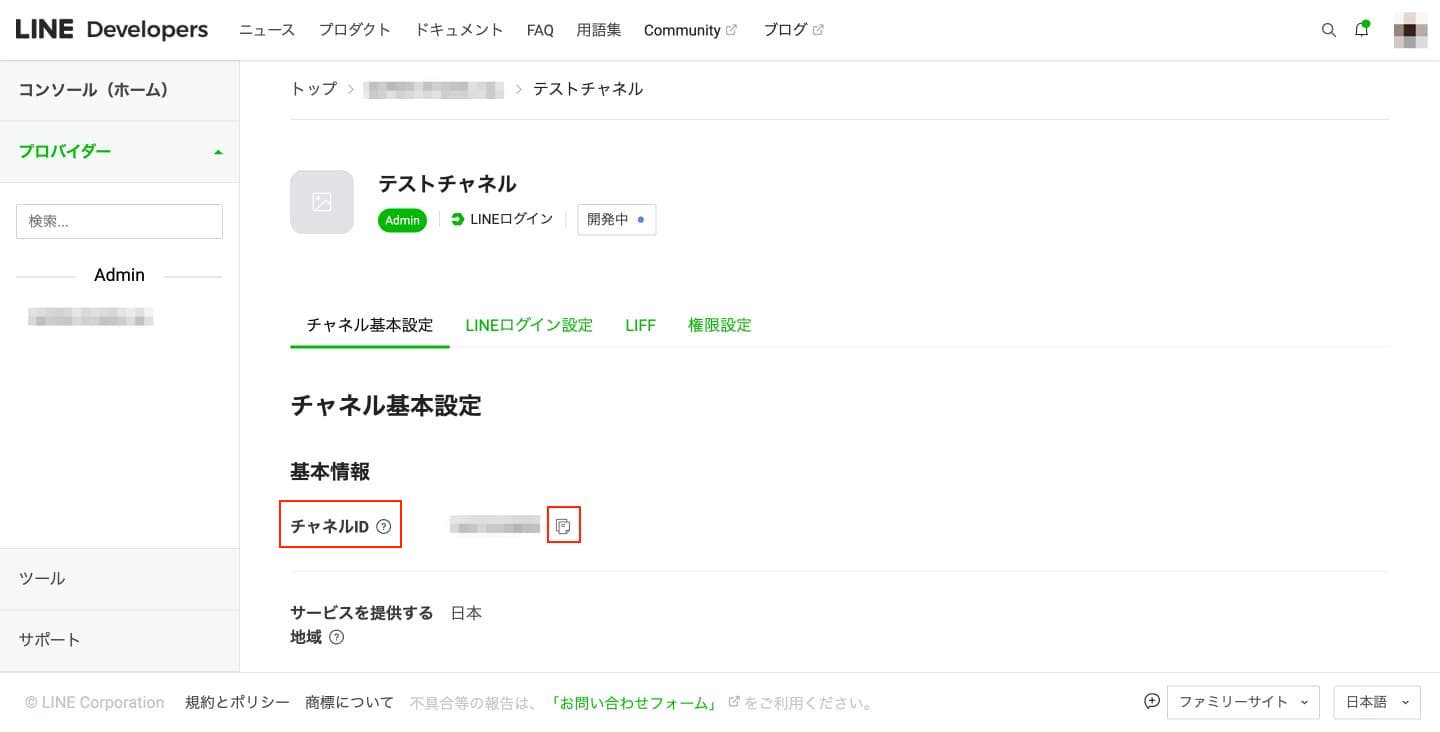Copy the channel ID with the copy icon

564,526
